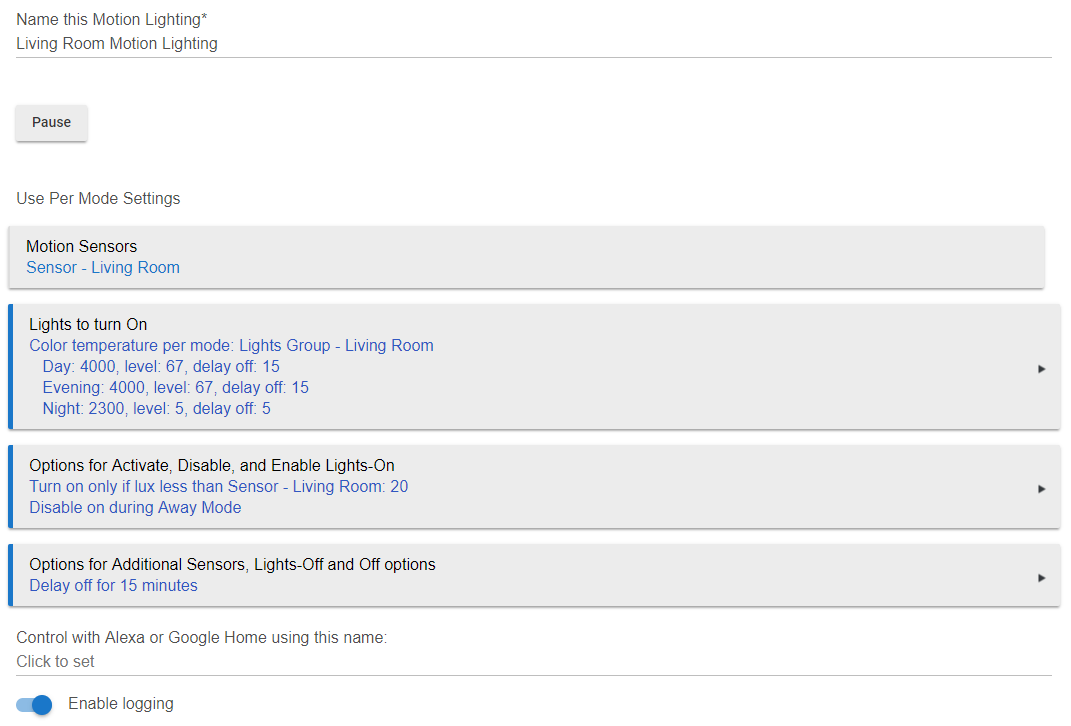Click the Name this Motion Lighting label
This screenshot has width=1071, height=726.
(112, 20)
